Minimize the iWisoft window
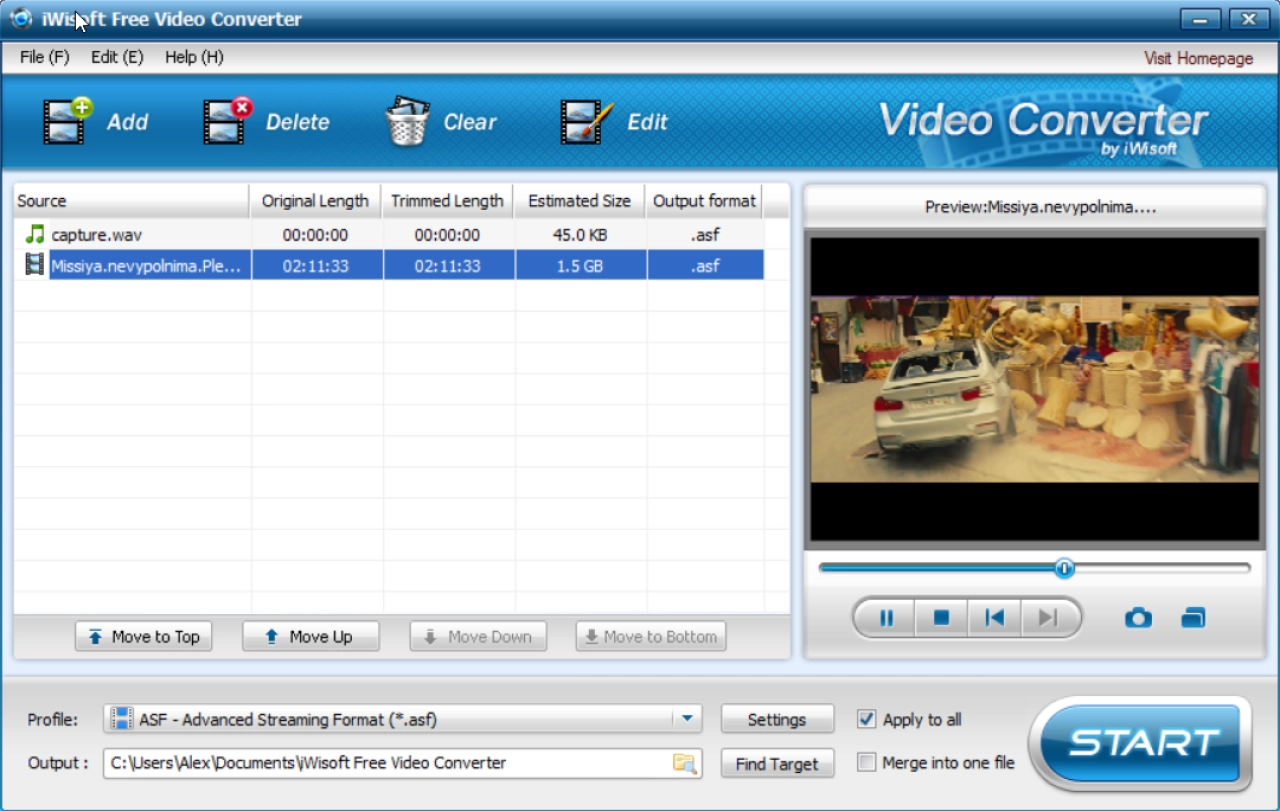Screen dimensions: 1280x811 [x=1201, y=19]
